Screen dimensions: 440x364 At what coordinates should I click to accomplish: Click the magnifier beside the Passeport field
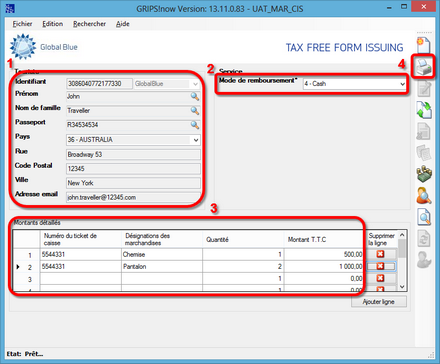click(195, 125)
